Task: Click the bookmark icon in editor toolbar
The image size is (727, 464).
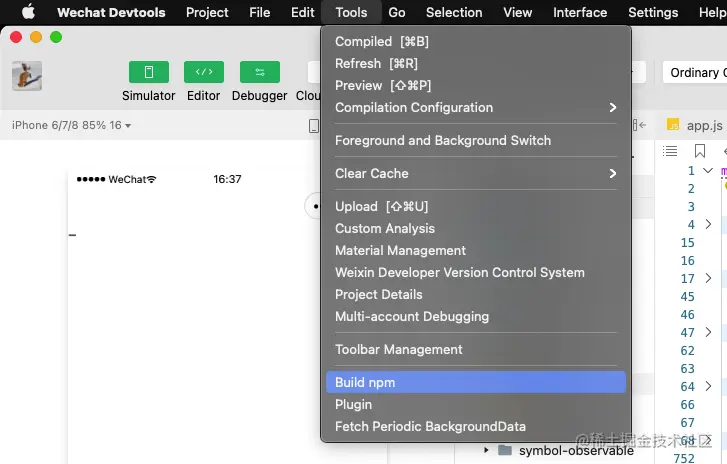Action: point(700,151)
